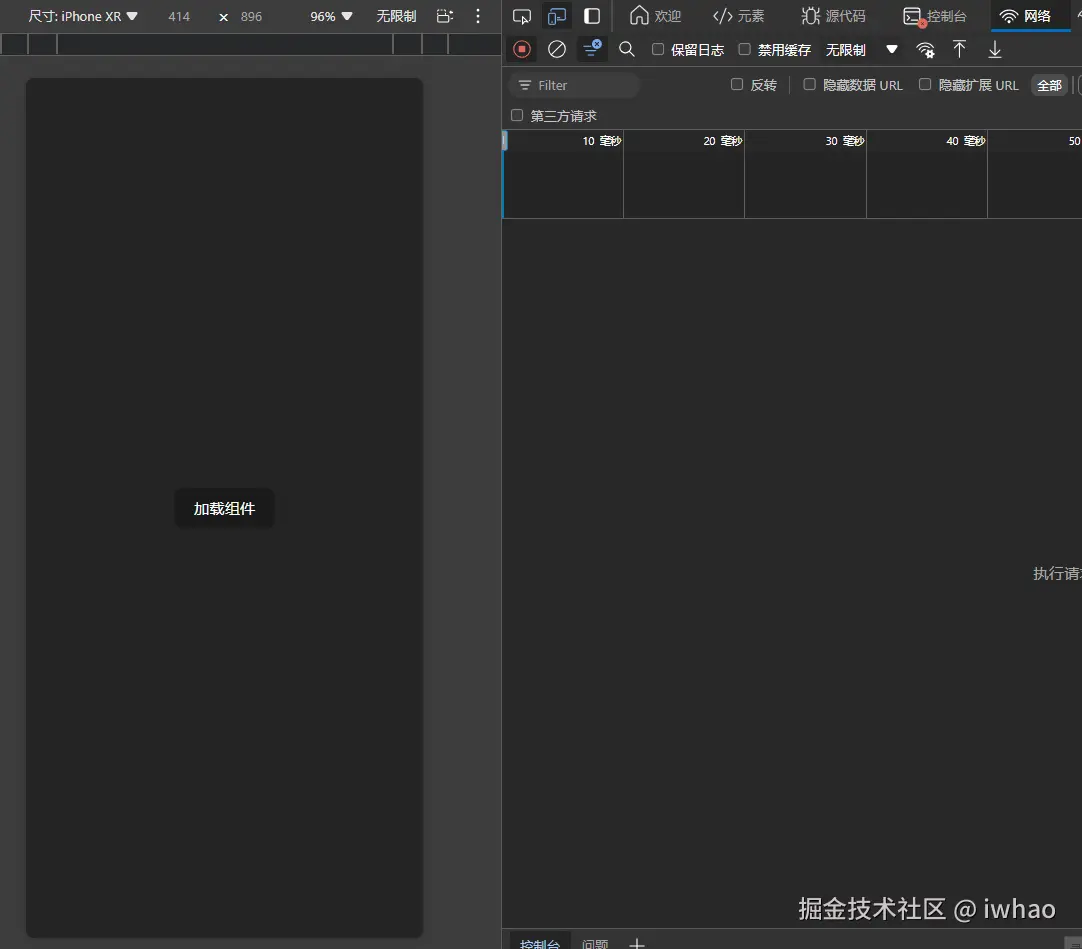Image resolution: width=1082 pixels, height=949 pixels.
Task: Rotate the device screen icon
Action: pos(445,16)
